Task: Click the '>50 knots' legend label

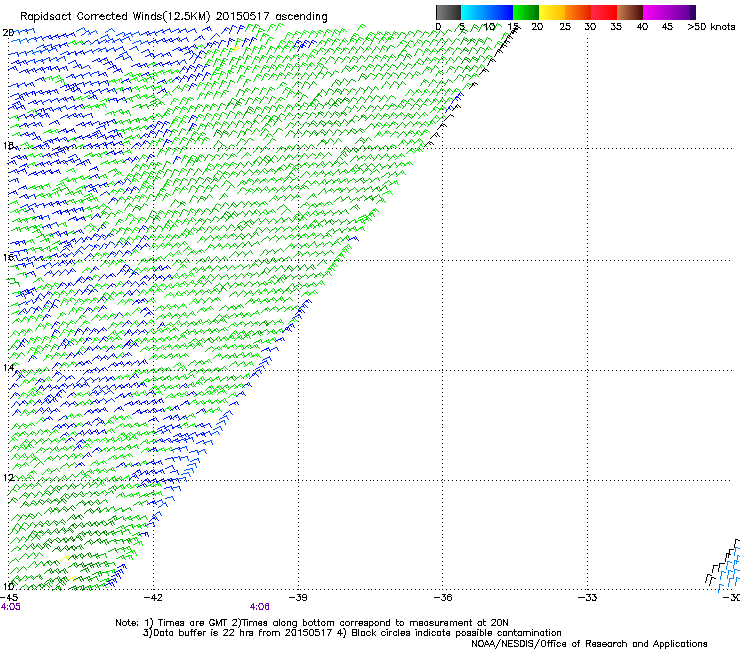Action: [711, 27]
